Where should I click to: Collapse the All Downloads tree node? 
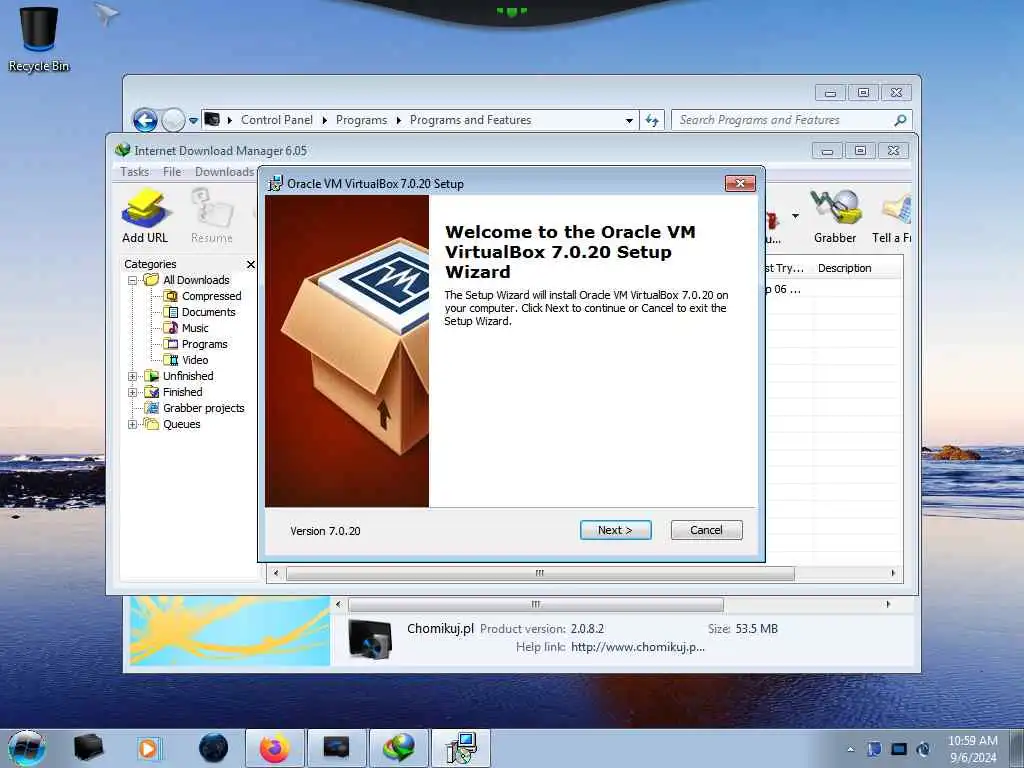click(133, 280)
